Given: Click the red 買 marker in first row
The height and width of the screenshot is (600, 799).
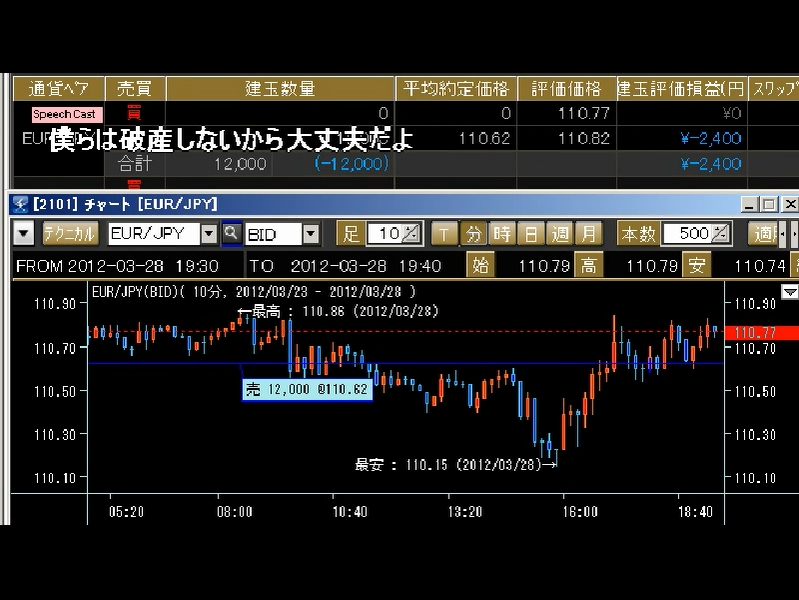Looking at the screenshot, I should (134, 112).
